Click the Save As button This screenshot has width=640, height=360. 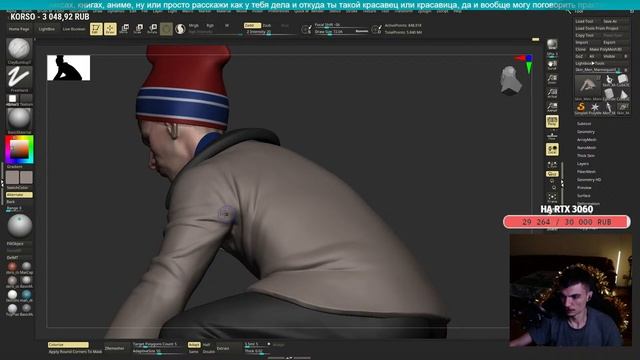pyautogui.click(x=616, y=21)
